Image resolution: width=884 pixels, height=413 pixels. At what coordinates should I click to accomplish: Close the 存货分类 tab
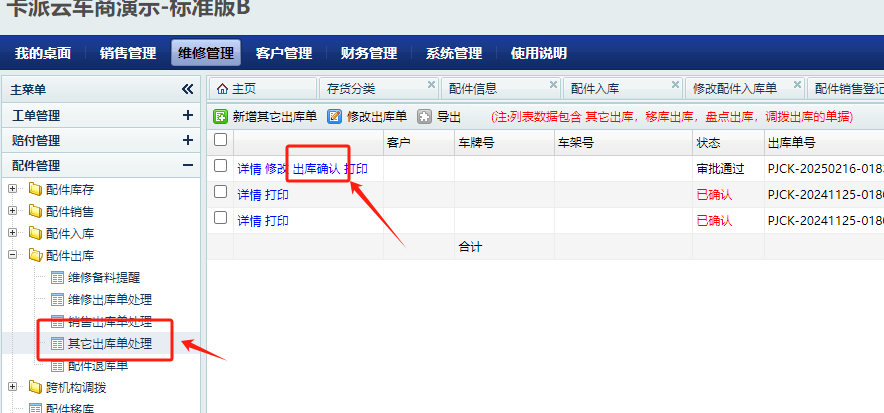pos(431,85)
